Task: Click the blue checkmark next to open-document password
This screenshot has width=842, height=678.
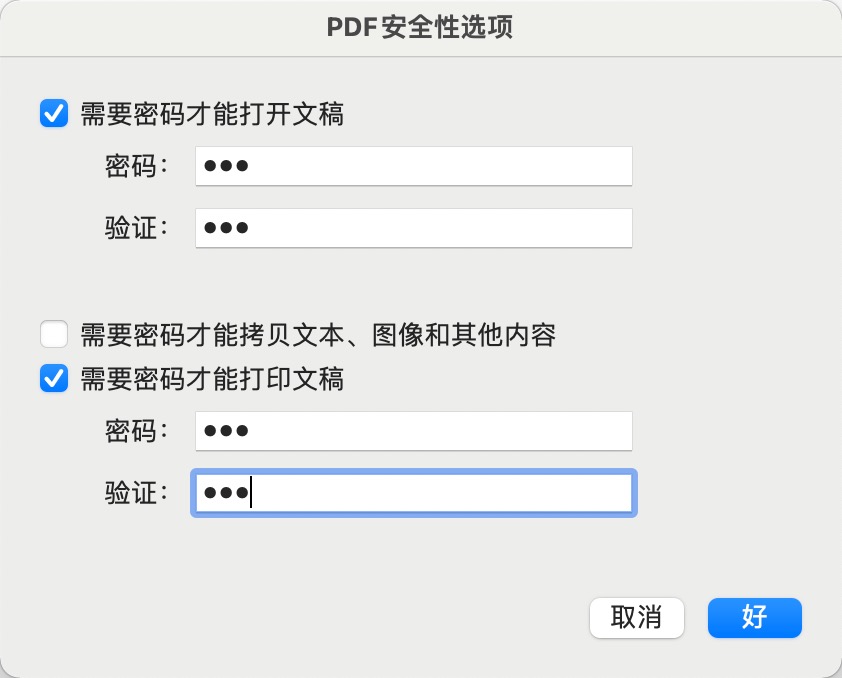Action: 54,114
